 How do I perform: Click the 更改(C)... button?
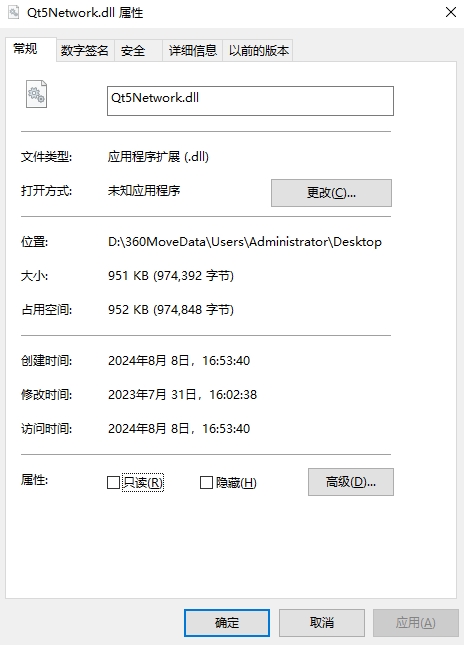tap(331, 193)
